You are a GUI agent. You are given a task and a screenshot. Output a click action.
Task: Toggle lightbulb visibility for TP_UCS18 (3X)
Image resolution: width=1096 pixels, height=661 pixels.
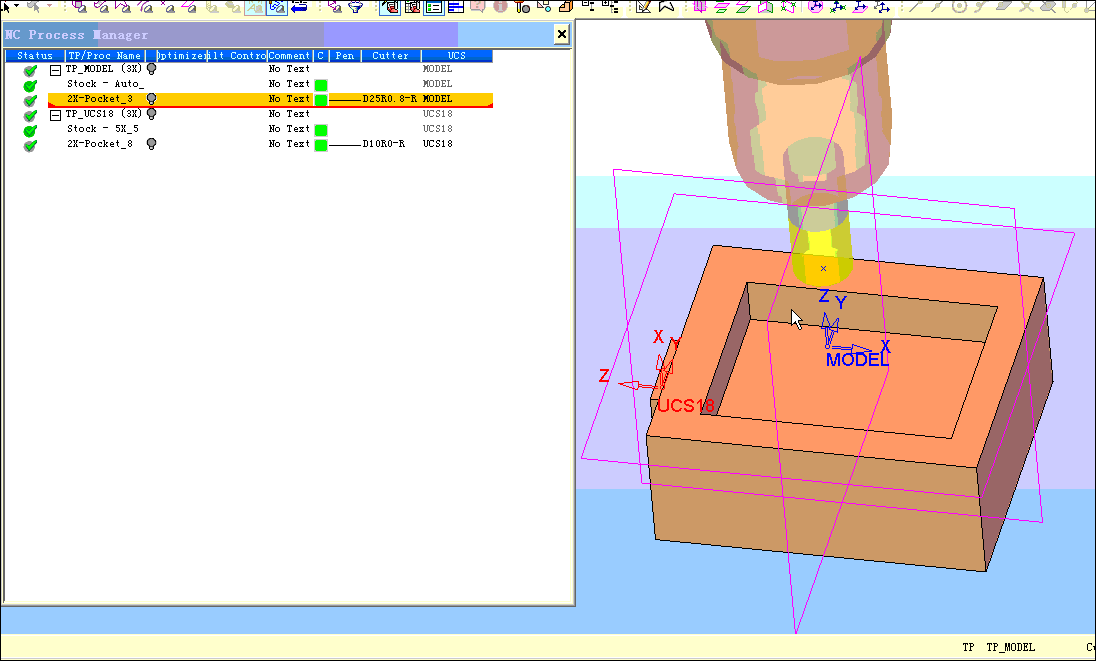[x=151, y=114]
